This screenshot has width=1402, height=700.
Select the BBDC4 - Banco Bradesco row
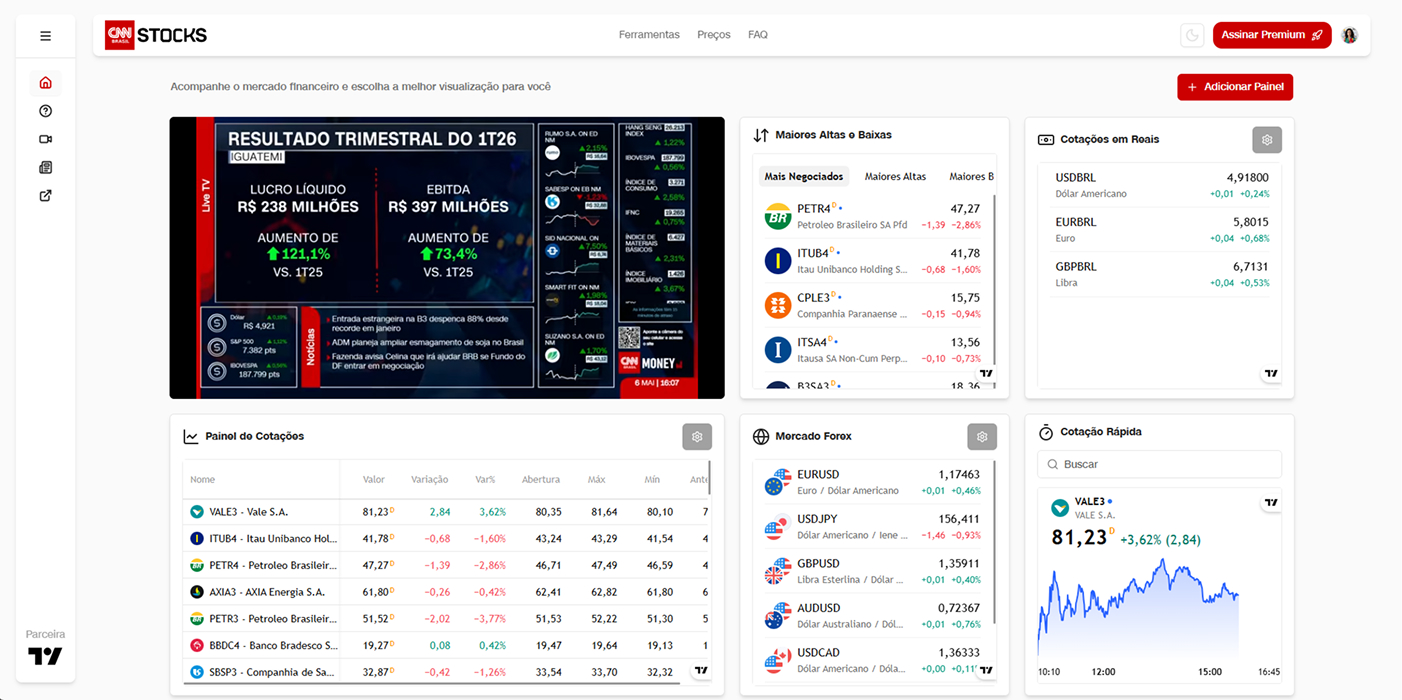[x=446, y=646]
